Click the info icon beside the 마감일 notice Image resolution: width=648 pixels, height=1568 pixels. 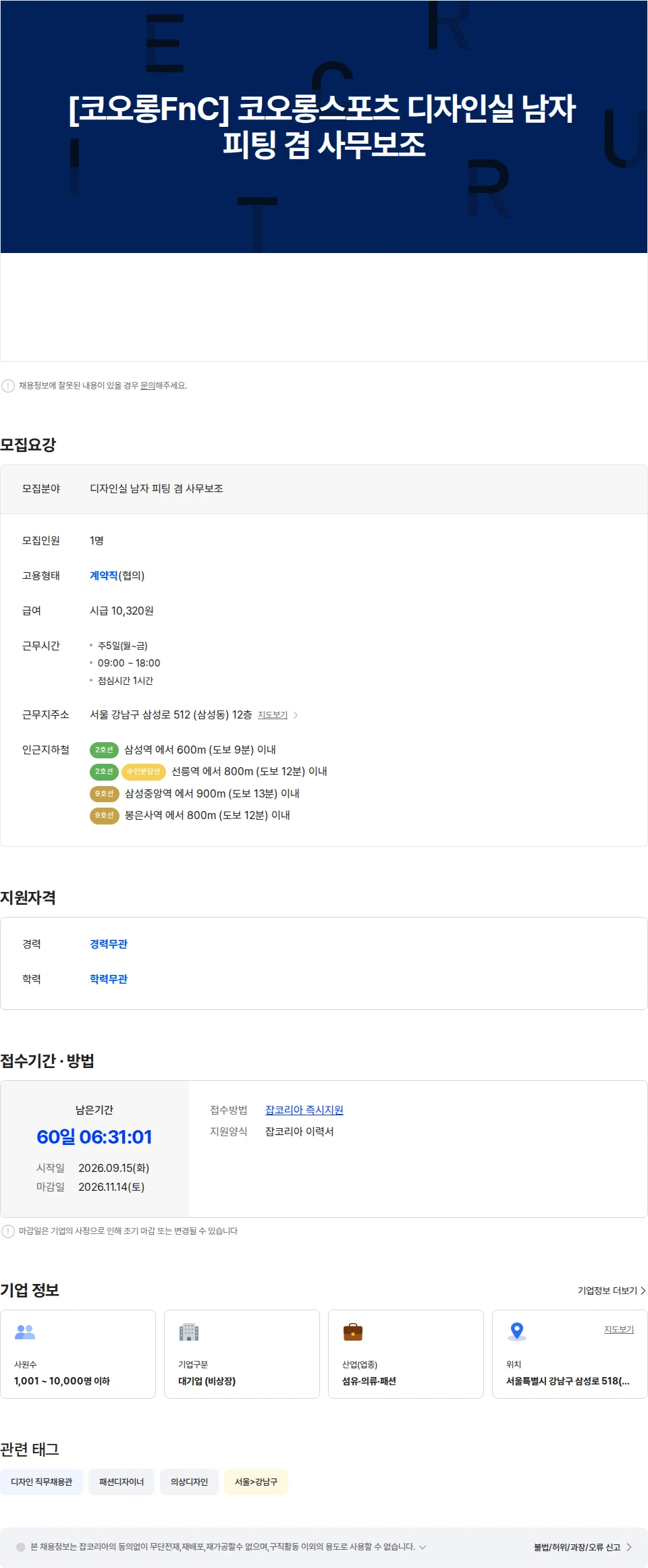click(x=8, y=1231)
